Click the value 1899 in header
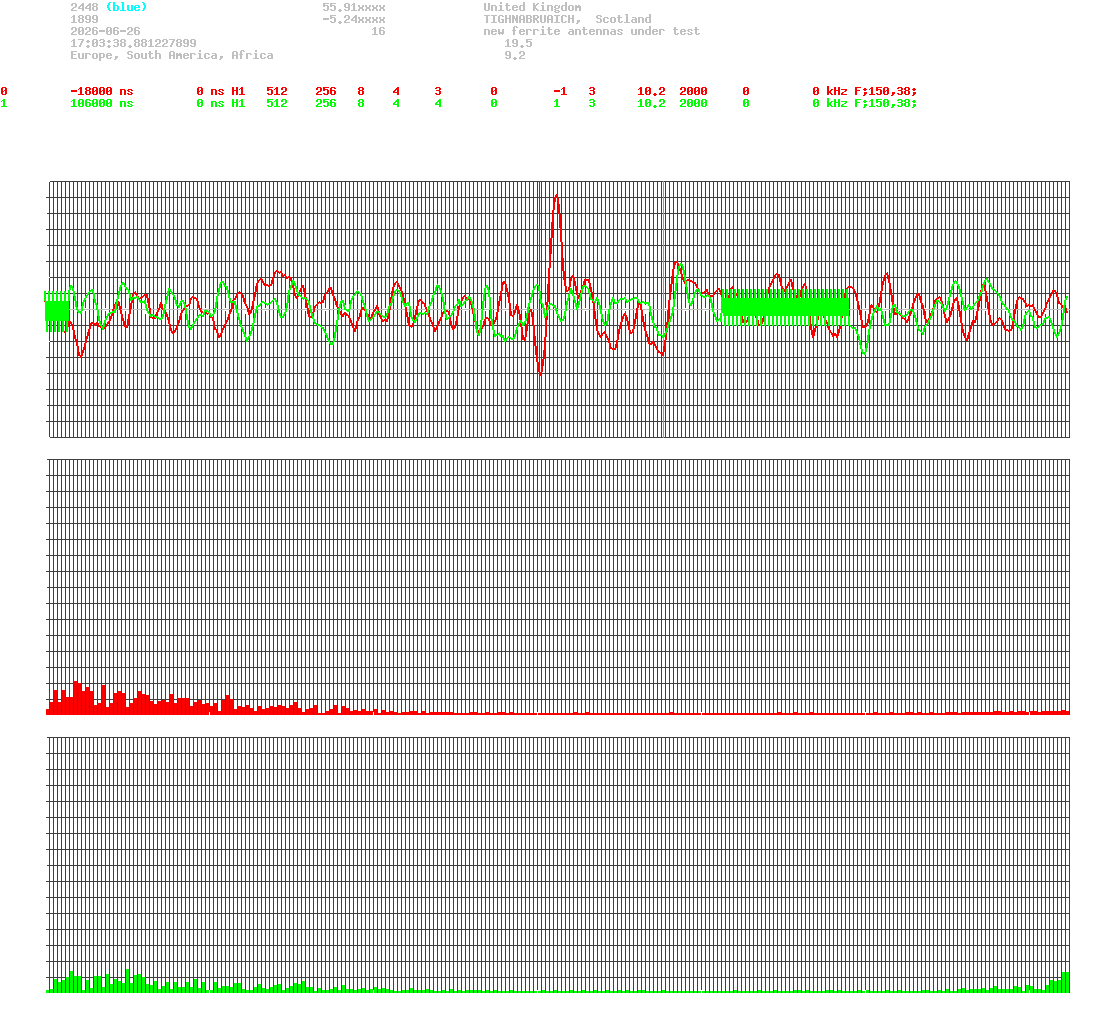 (84, 19)
